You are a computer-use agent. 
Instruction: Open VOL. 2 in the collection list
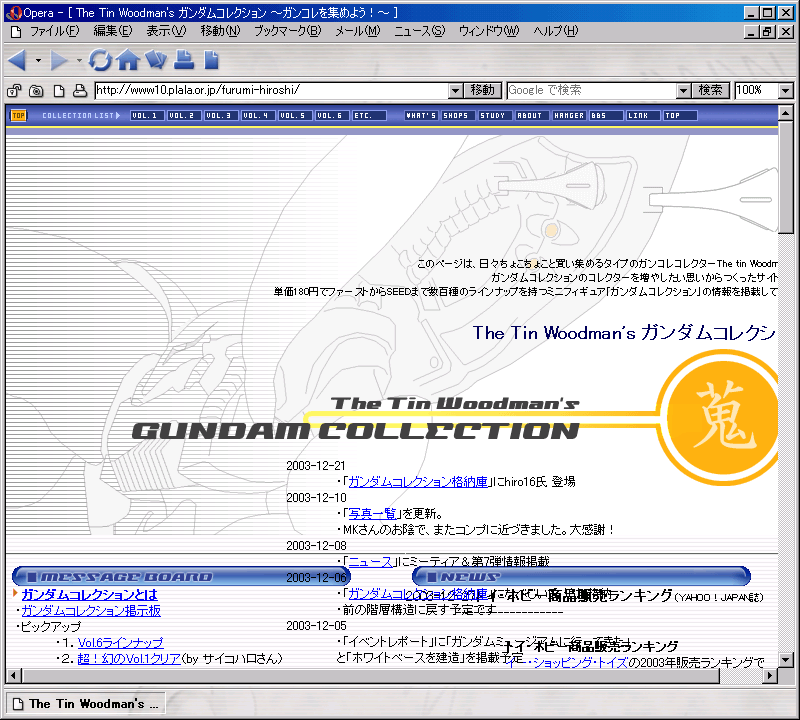184,116
